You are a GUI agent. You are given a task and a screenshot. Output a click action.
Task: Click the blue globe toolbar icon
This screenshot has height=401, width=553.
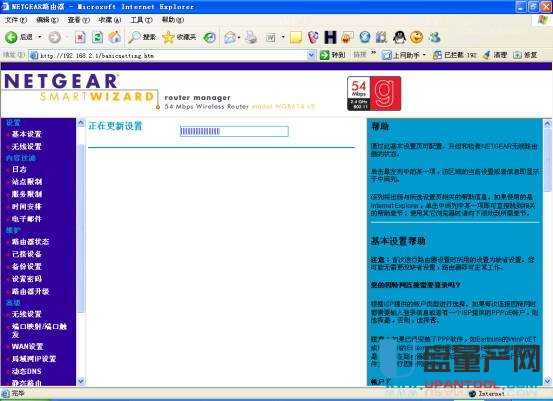point(365,37)
